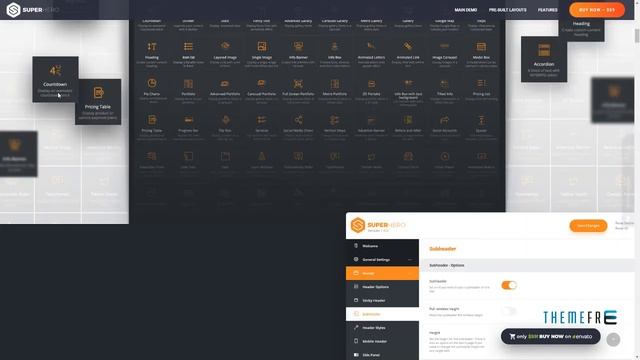Select the Image Carousel element icon
Image resolution: width=640 pixels, height=360 pixels.
[444, 46]
